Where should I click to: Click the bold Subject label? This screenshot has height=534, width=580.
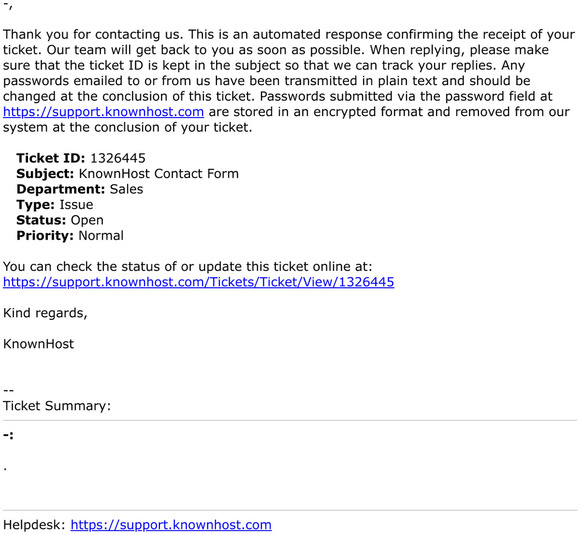[x=45, y=174]
